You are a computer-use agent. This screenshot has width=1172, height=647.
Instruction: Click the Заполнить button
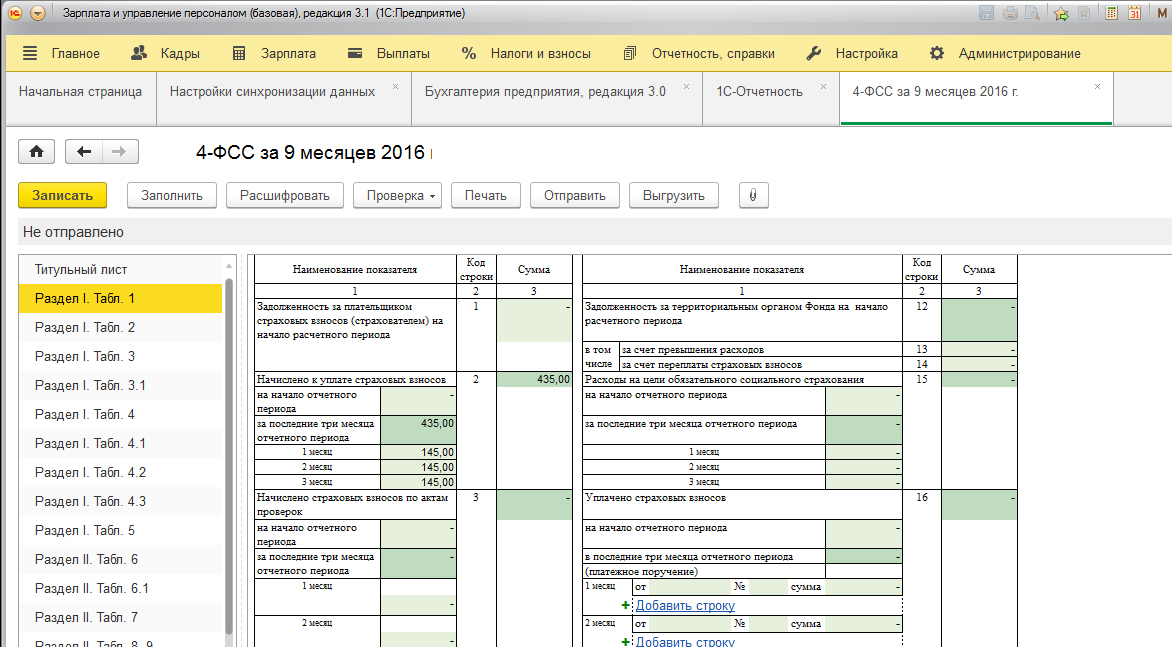coord(172,196)
